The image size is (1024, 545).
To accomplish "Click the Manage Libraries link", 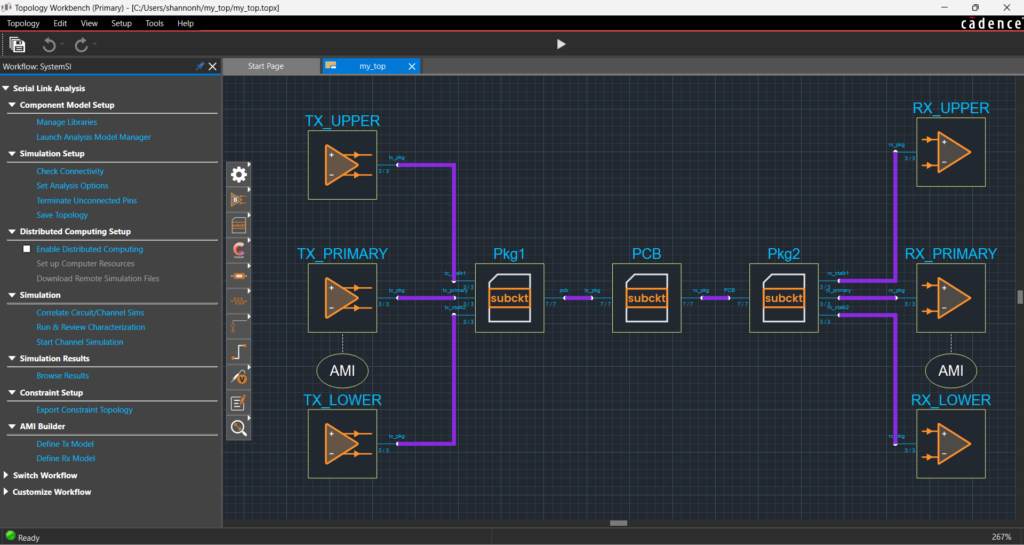I will (x=67, y=122).
